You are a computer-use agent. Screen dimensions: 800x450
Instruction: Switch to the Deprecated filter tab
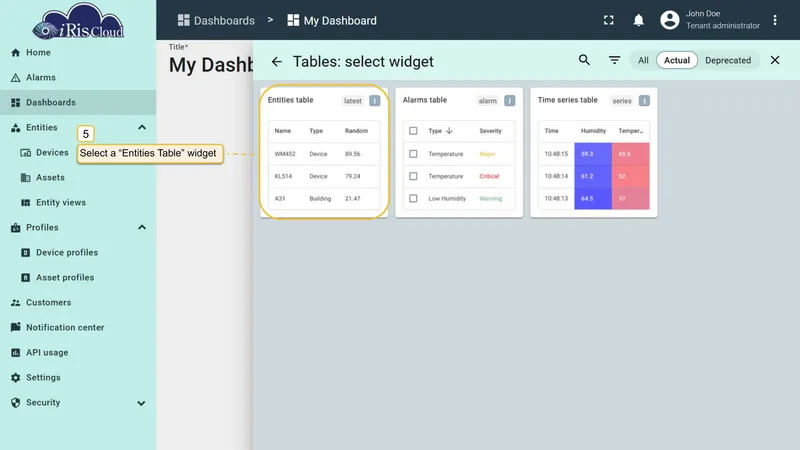[x=728, y=60]
